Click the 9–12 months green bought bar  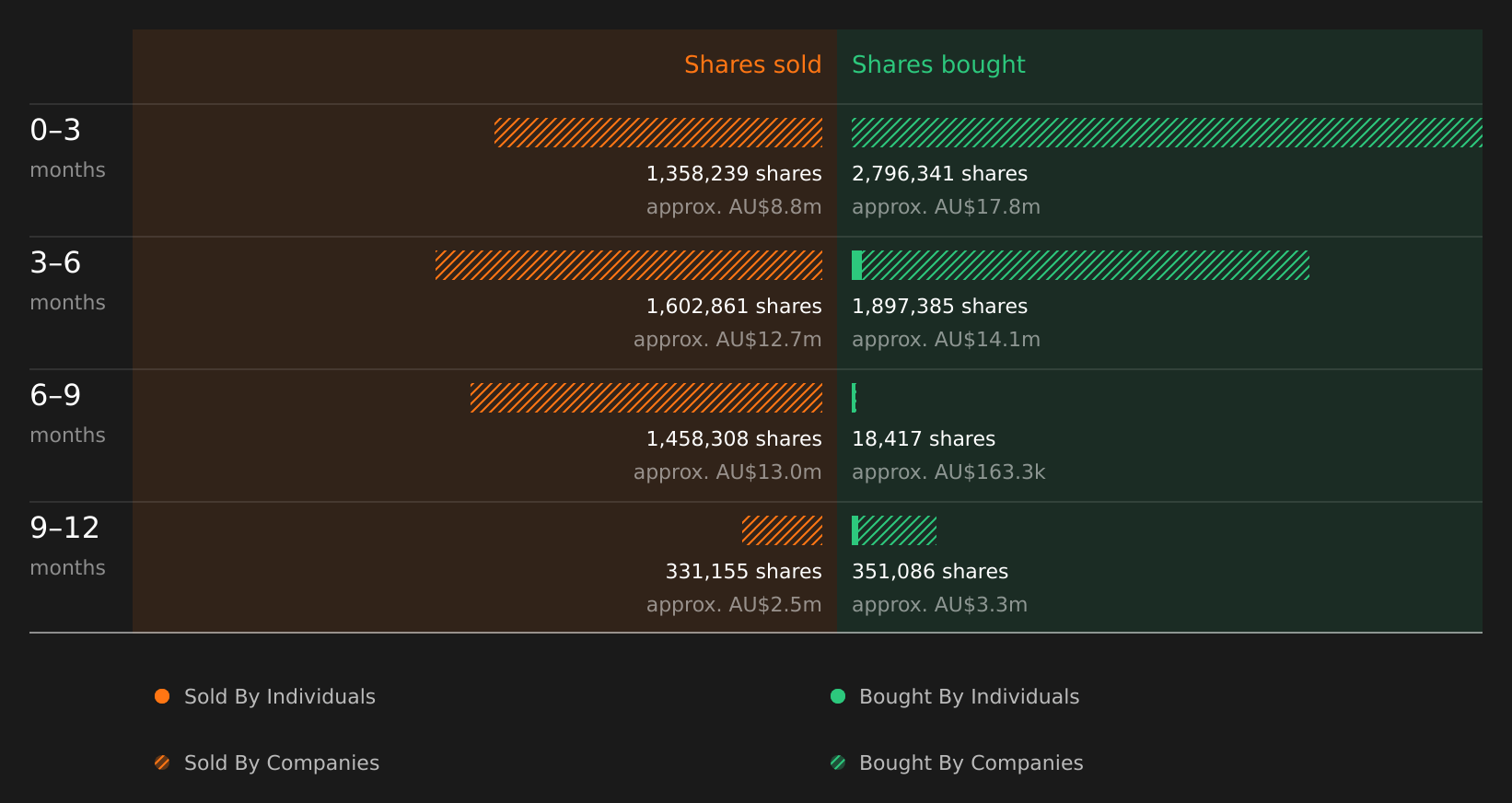point(894,530)
